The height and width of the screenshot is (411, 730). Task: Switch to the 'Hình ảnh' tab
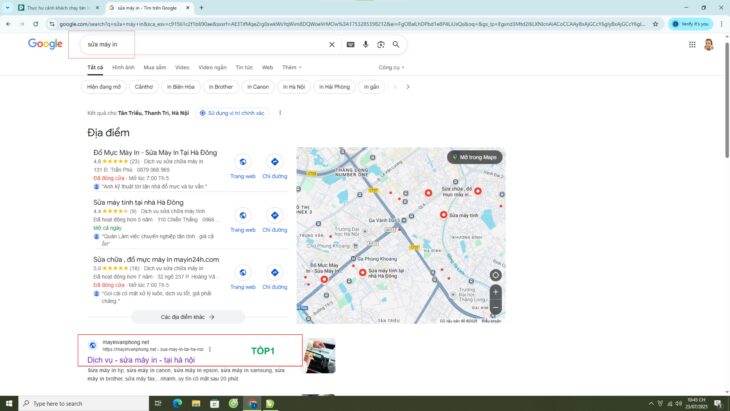point(123,67)
